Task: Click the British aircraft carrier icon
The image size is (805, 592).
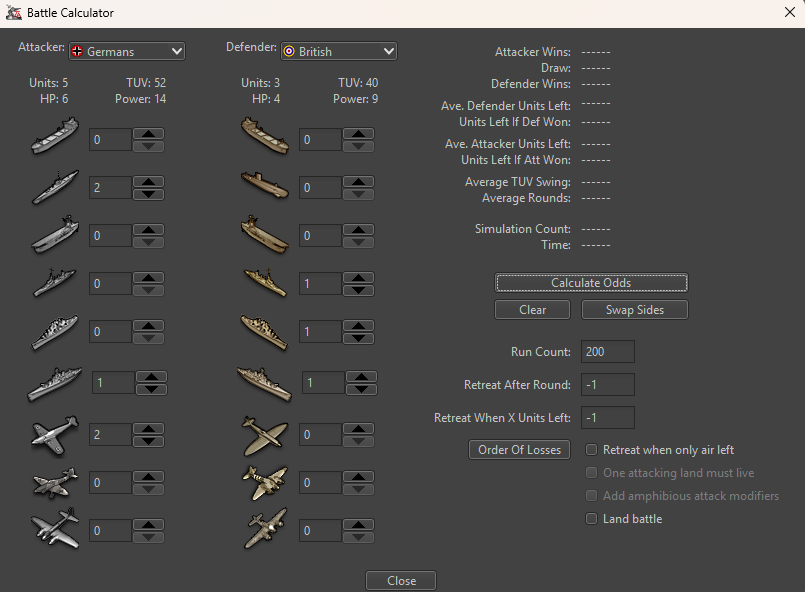Action: point(265,235)
